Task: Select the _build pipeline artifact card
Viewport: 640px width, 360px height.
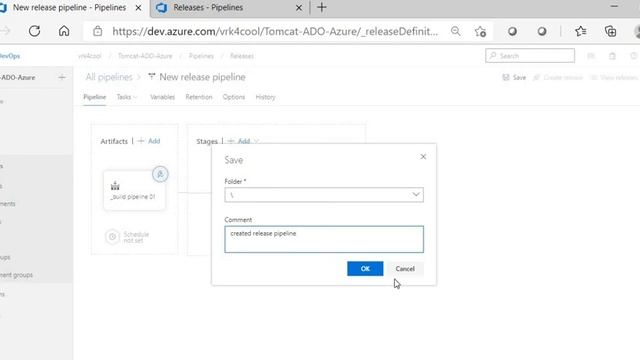Action: click(134, 191)
